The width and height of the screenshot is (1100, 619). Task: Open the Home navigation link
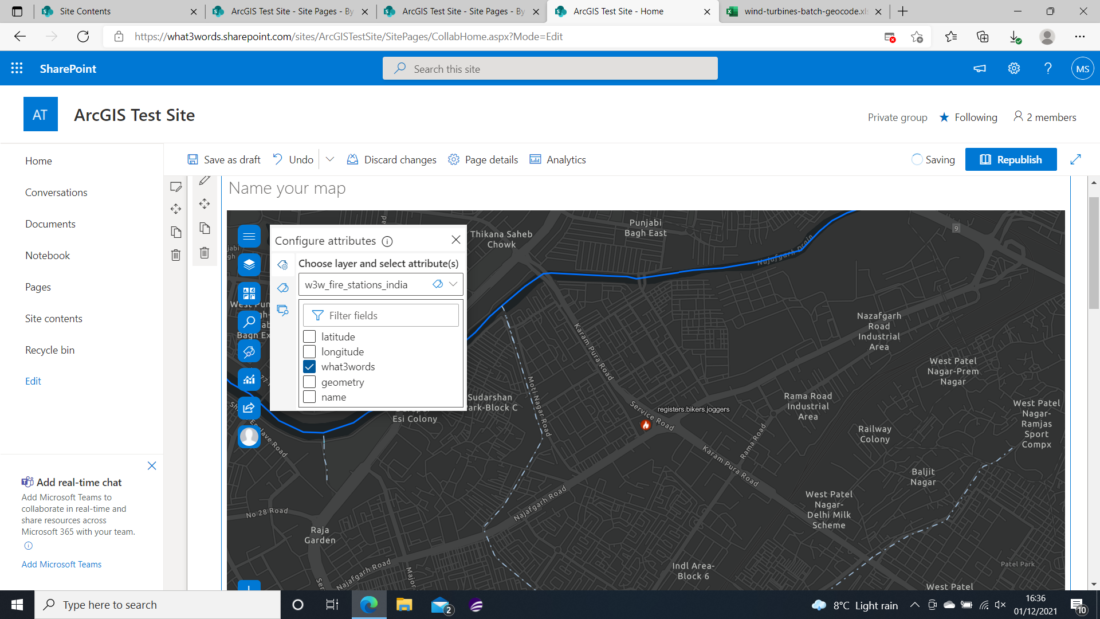pyautogui.click(x=39, y=161)
